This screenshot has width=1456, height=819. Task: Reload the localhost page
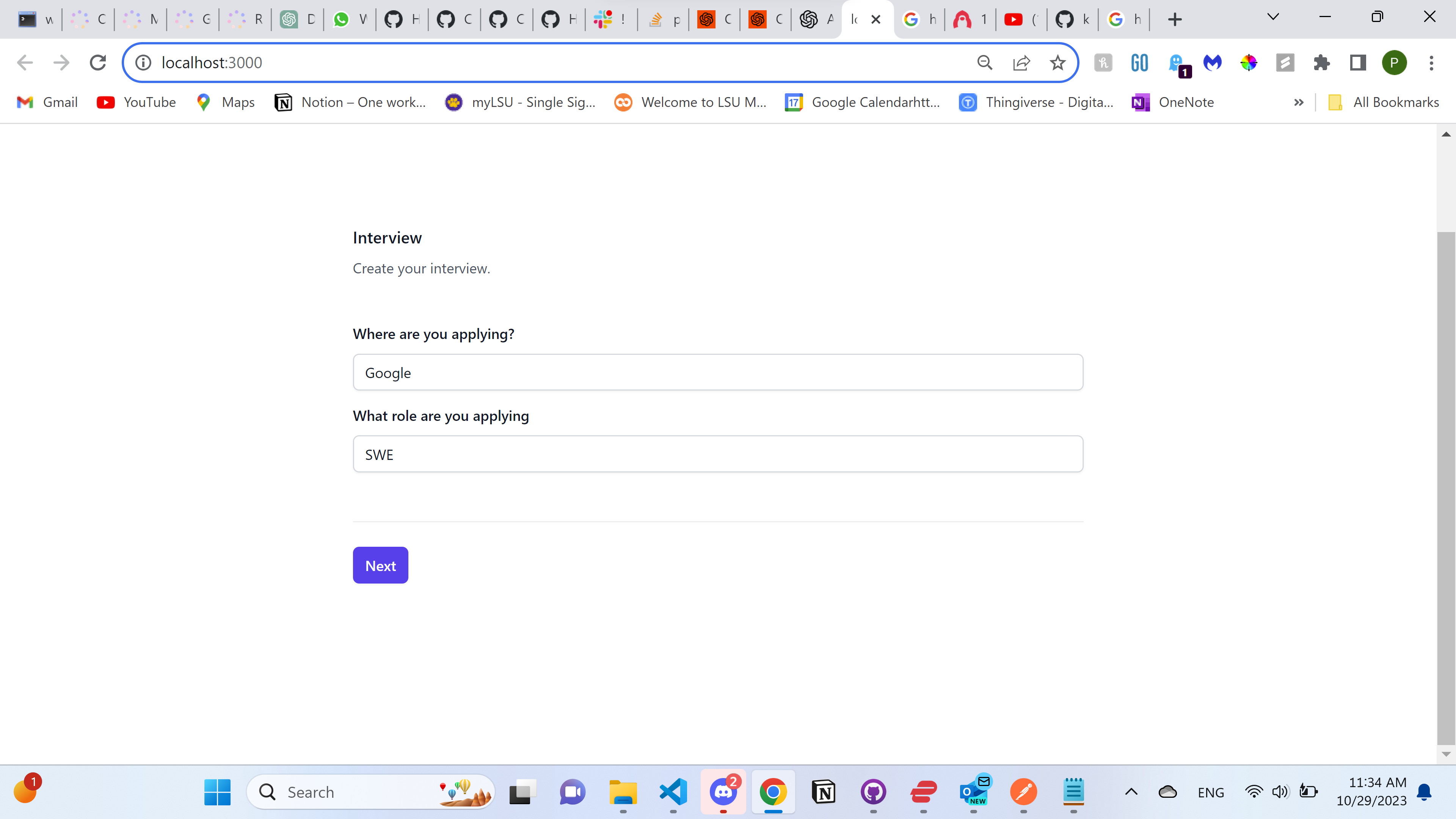point(98,63)
